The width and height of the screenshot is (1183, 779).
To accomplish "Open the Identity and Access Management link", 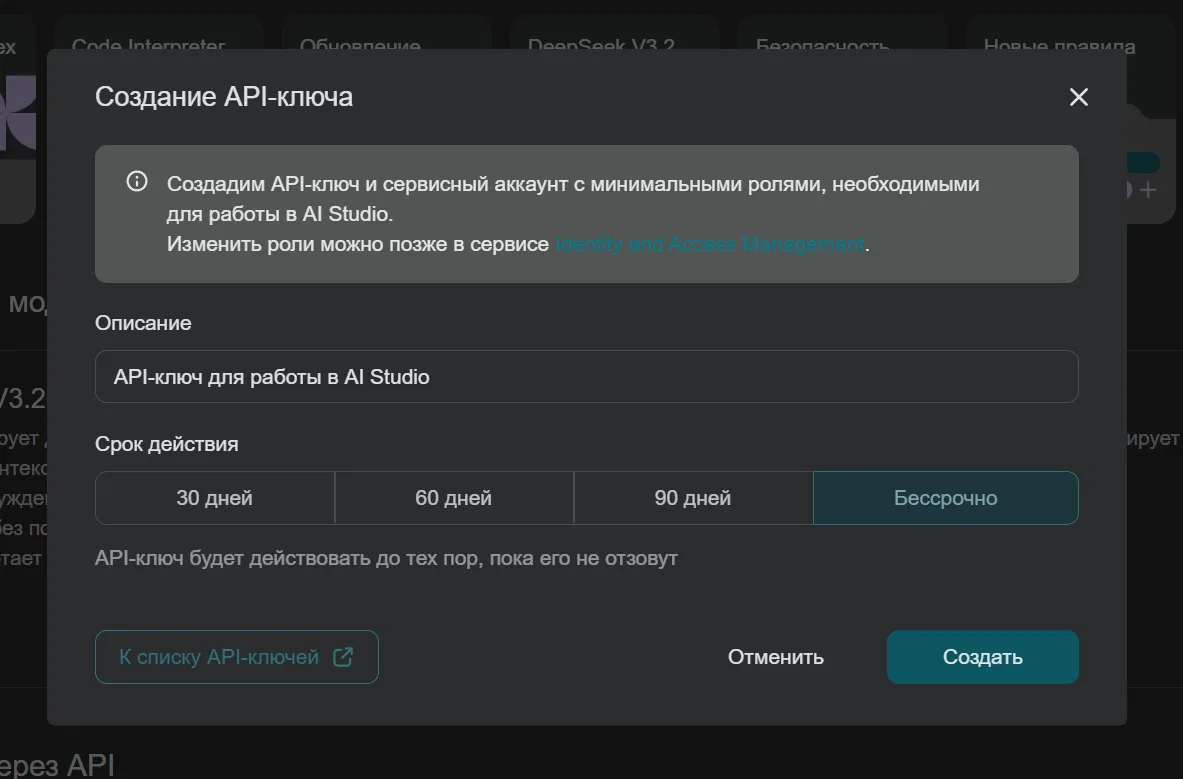I will (710, 244).
